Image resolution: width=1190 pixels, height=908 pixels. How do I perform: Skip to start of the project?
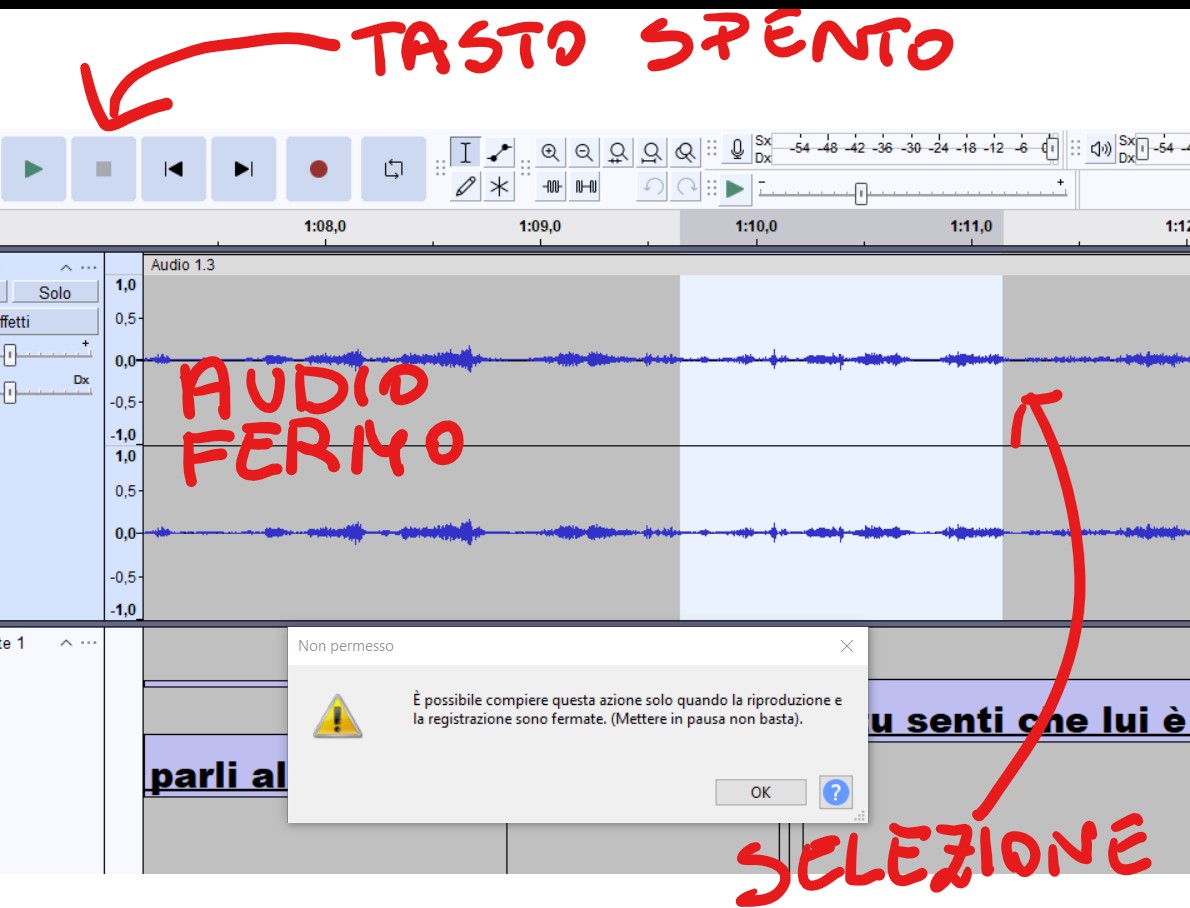tap(173, 169)
